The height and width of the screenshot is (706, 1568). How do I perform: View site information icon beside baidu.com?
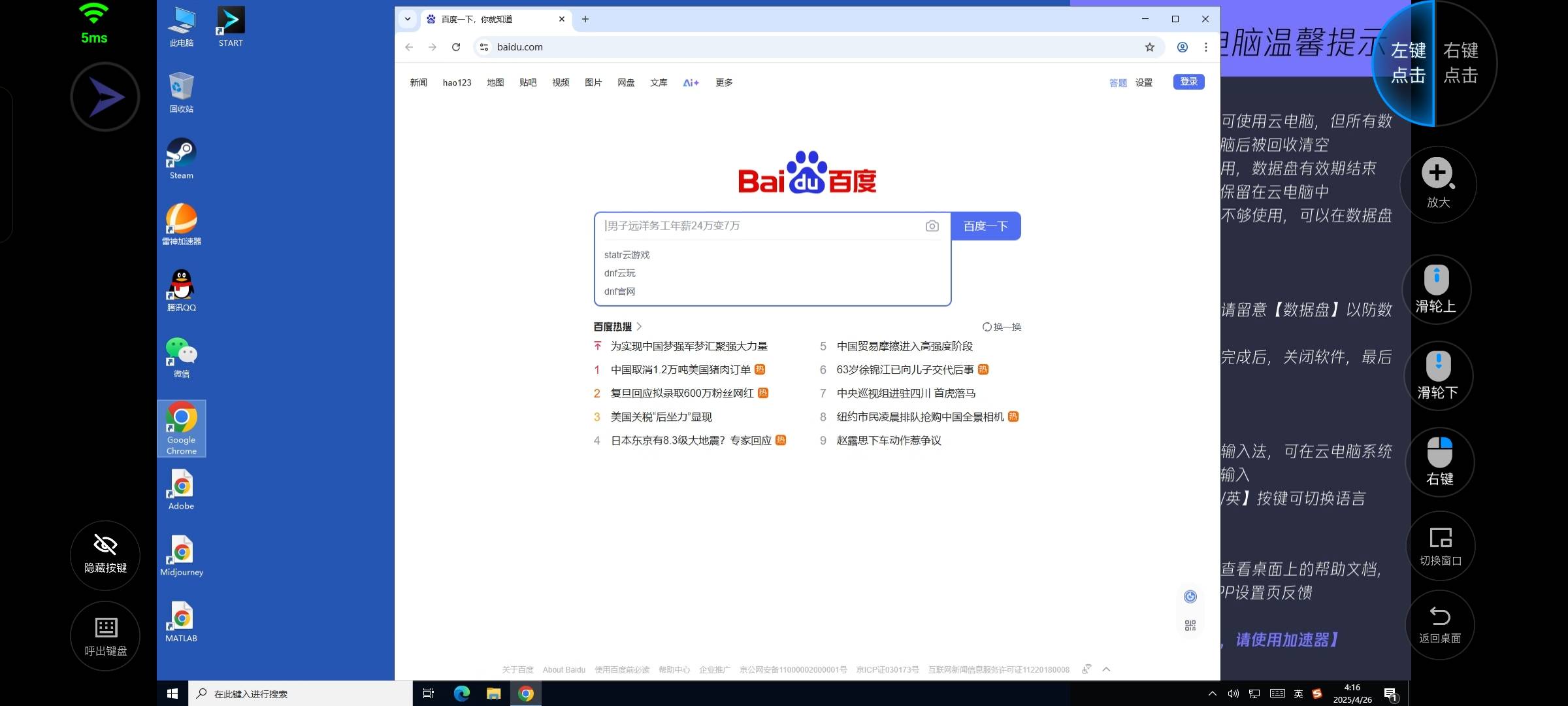tap(484, 47)
